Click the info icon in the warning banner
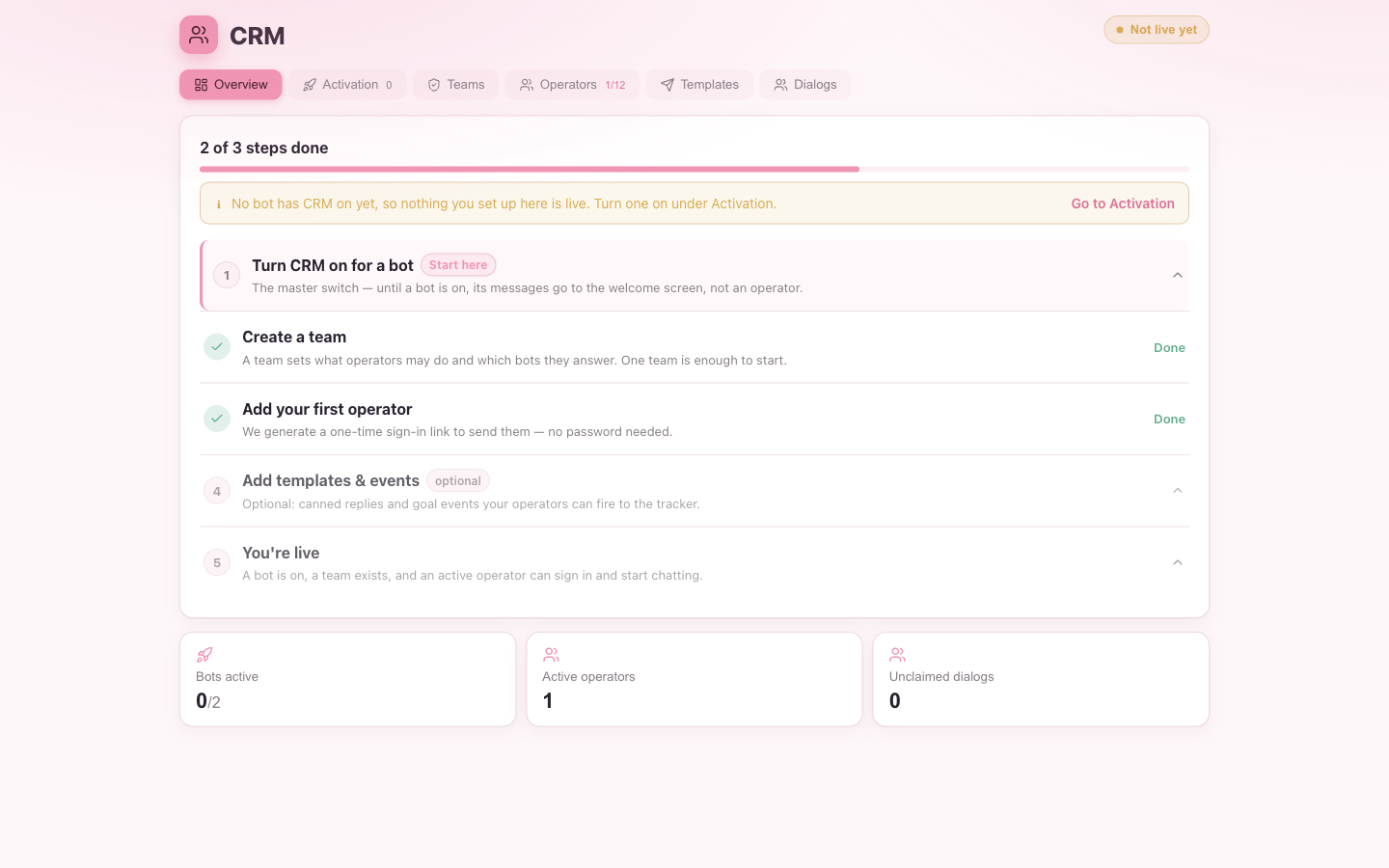 click(x=219, y=203)
